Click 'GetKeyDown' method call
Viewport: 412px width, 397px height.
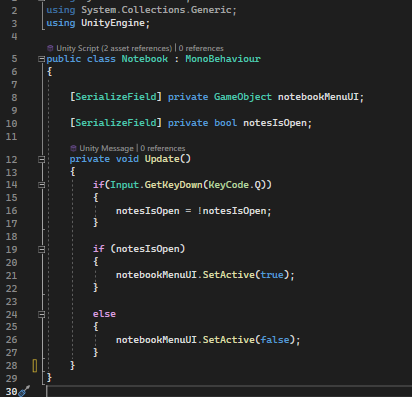tap(174, 185)
